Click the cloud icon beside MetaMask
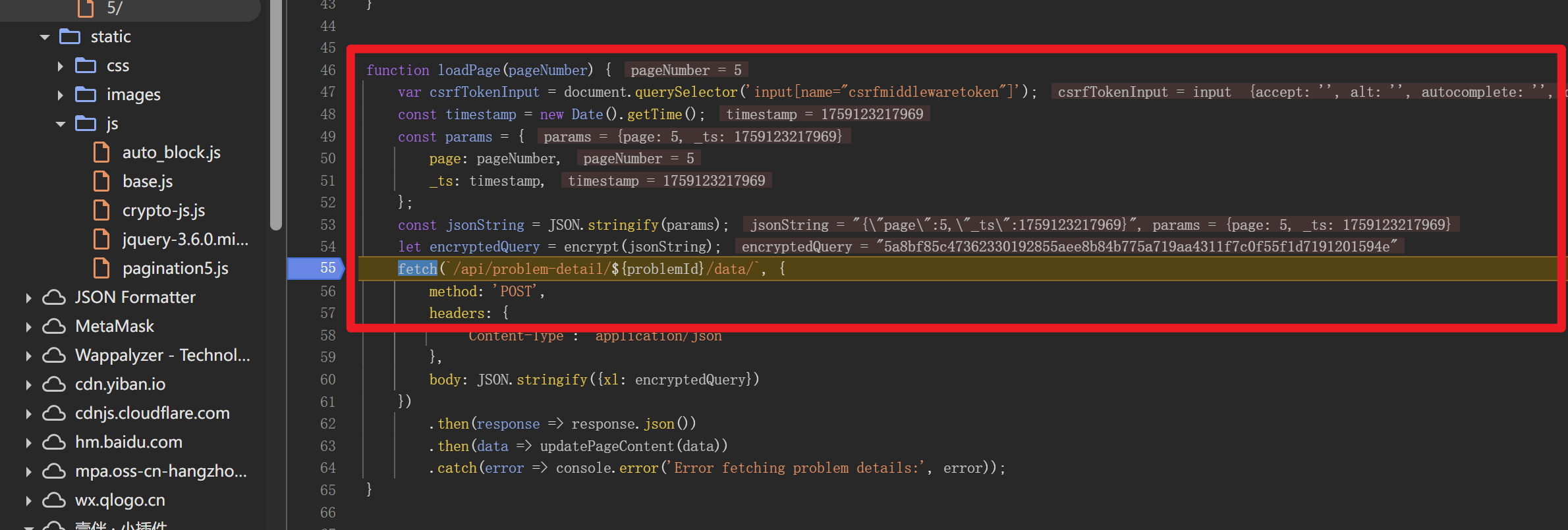The image size is (1568, 530). (x=54, y=327)
